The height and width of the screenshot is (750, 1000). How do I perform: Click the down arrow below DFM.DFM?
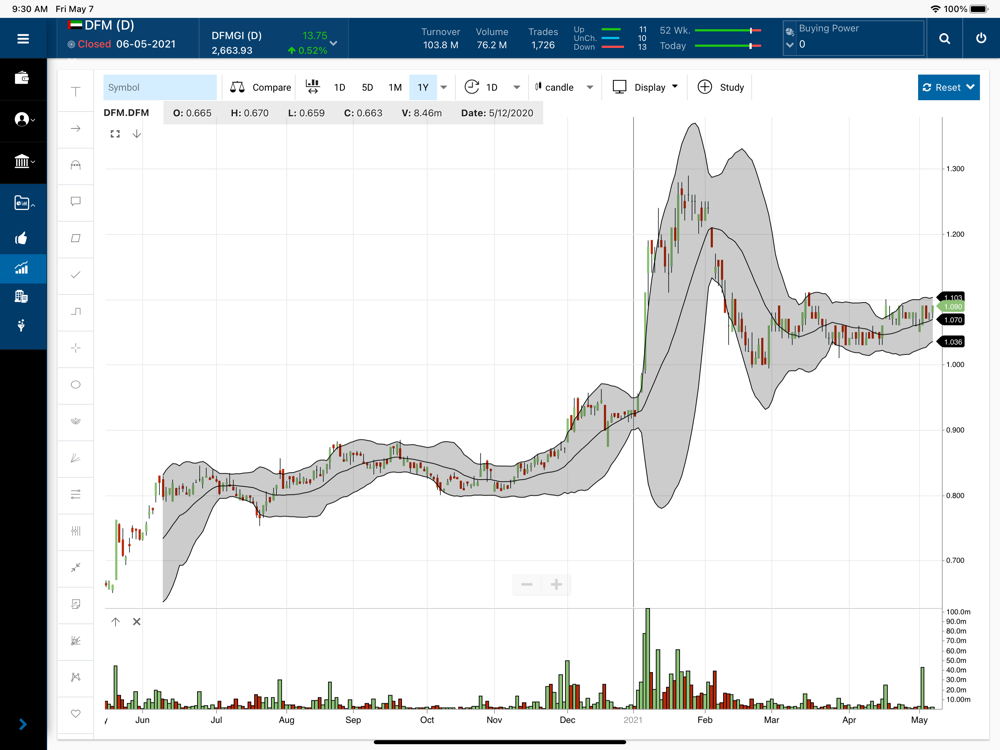coord(136,134)
